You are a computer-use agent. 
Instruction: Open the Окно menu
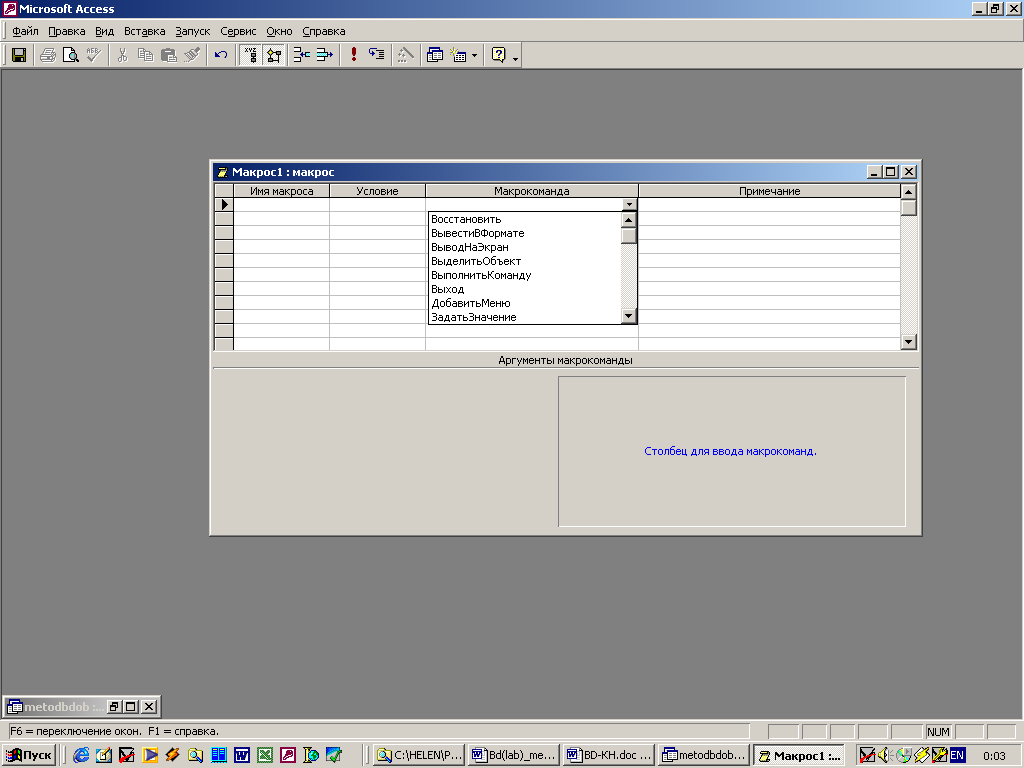tap(280, 31)
